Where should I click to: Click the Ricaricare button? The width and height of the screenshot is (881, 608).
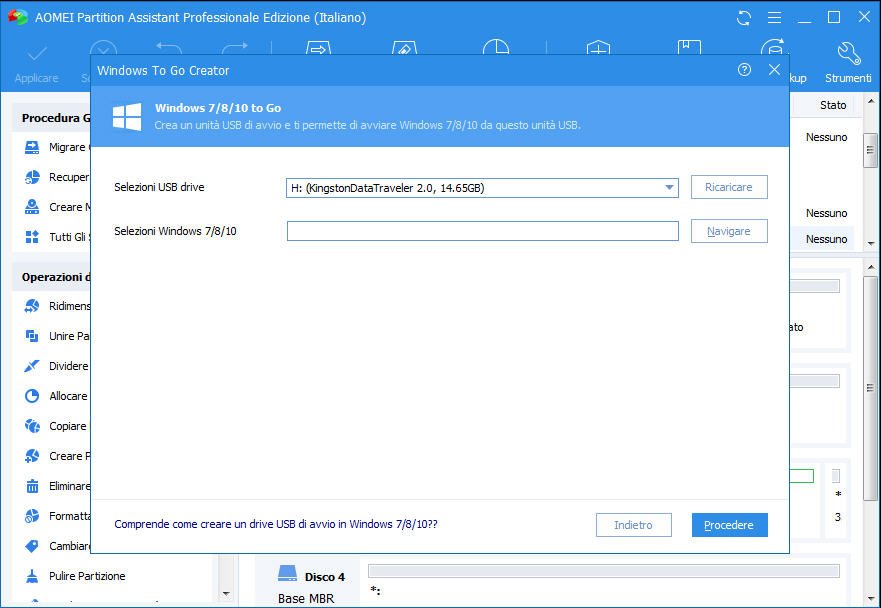coord(729,187)
